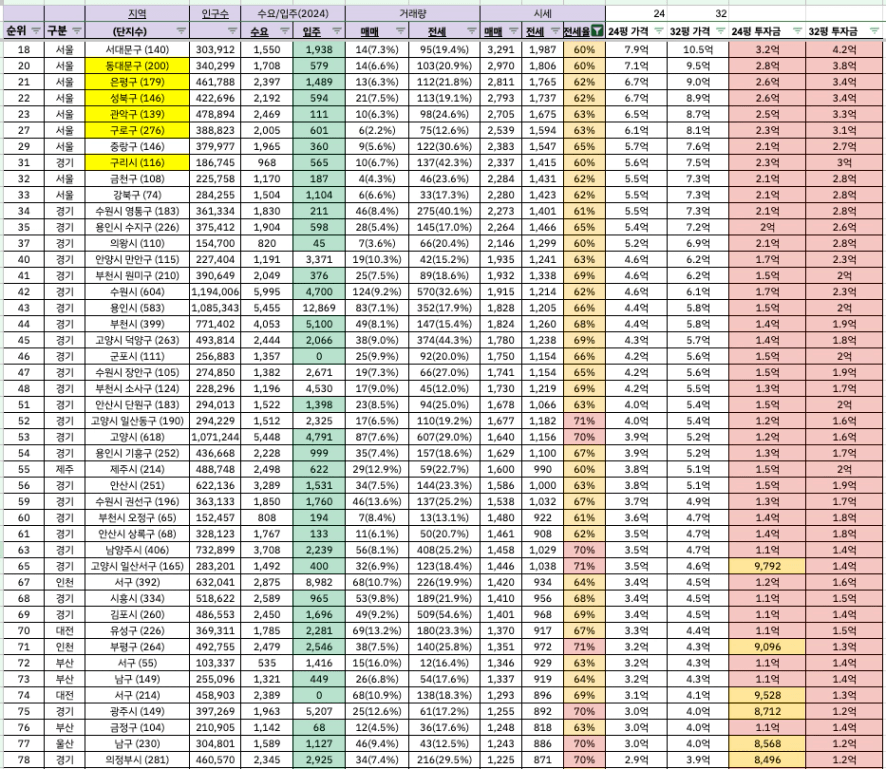
Task: Click the yellow 8,568 investment cell
Action: [x=767, y=744]
